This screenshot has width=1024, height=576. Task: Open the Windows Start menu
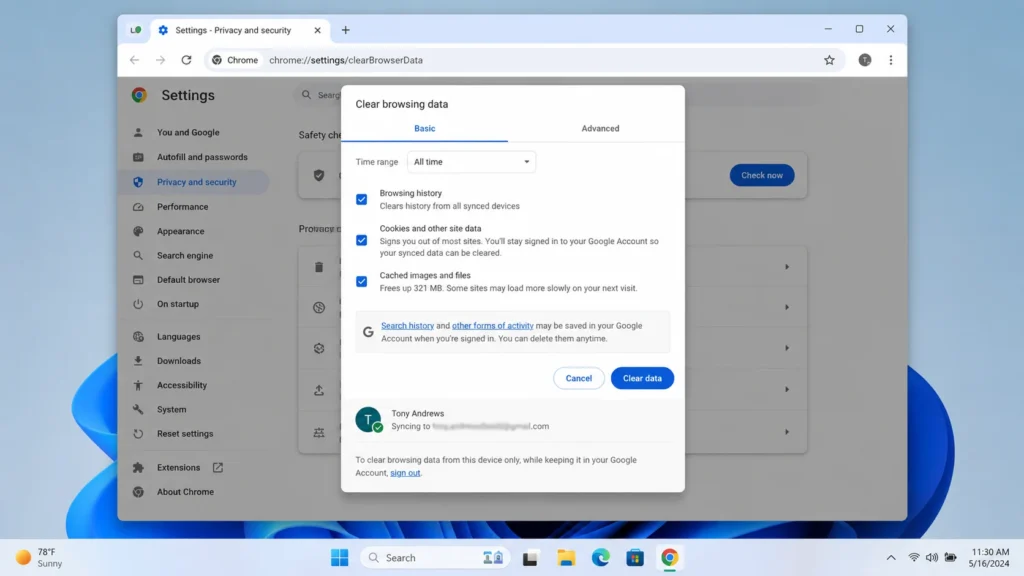[340, 558]
